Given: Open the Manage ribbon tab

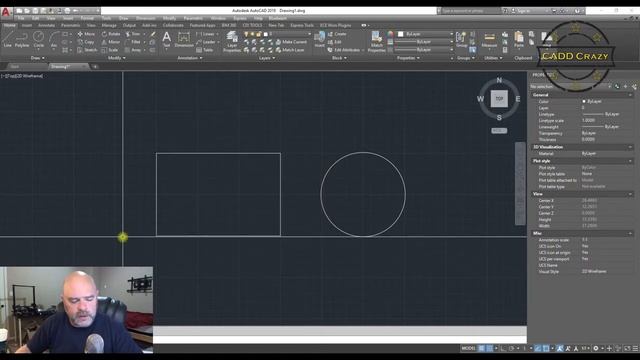Looking at the screenshot, I should pos(109,25).
